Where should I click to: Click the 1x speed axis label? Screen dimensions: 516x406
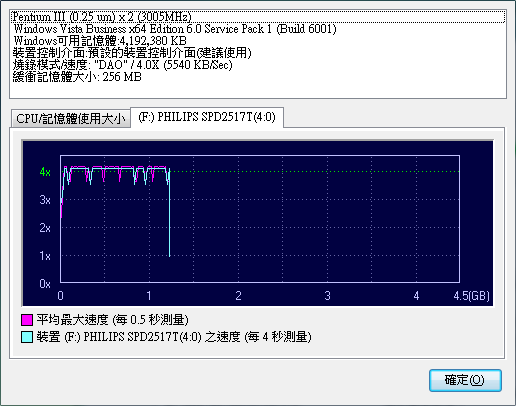pos(45,256)
